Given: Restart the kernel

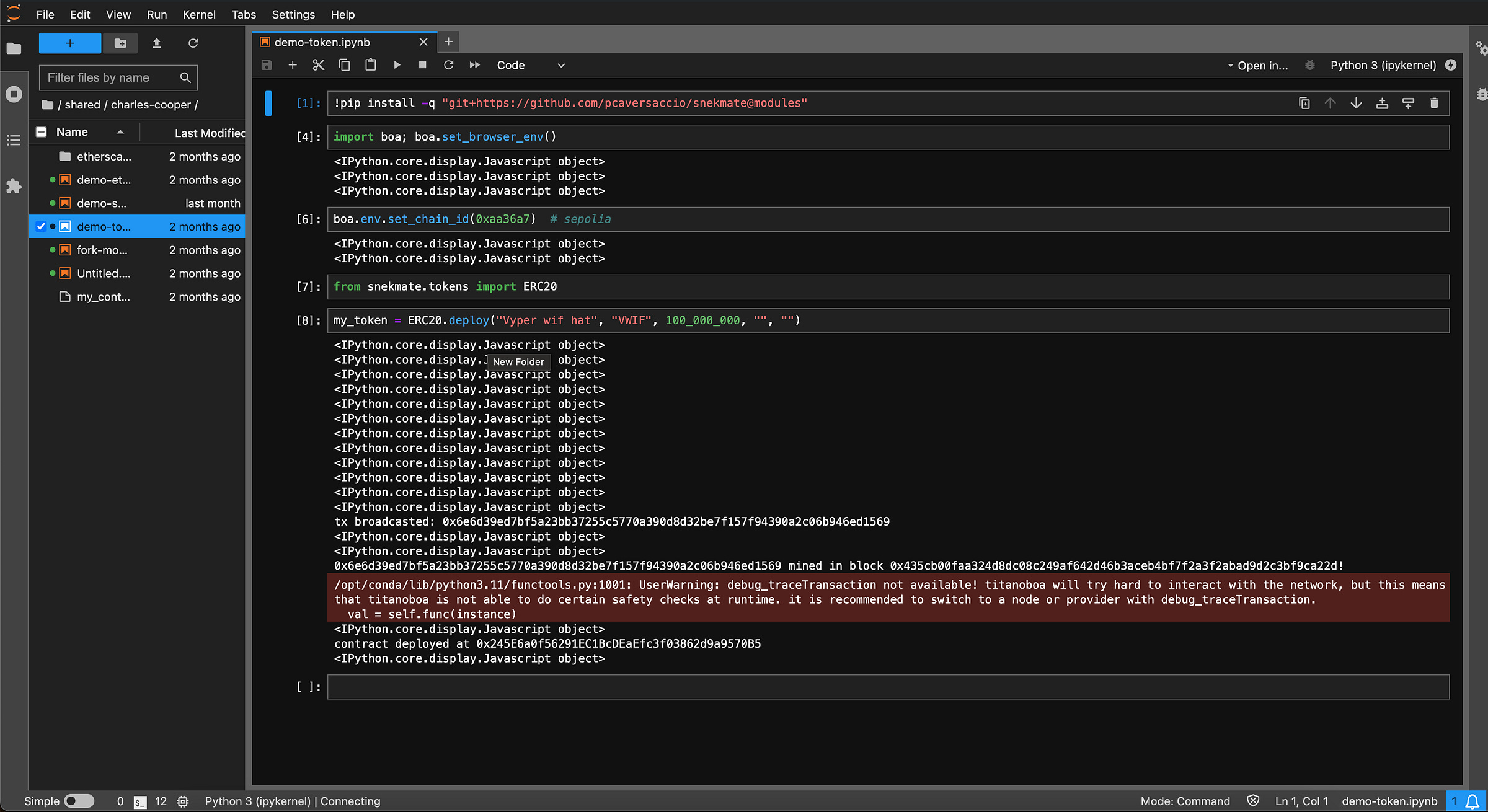Looking at the screenshot, I should tap(449, 65).
